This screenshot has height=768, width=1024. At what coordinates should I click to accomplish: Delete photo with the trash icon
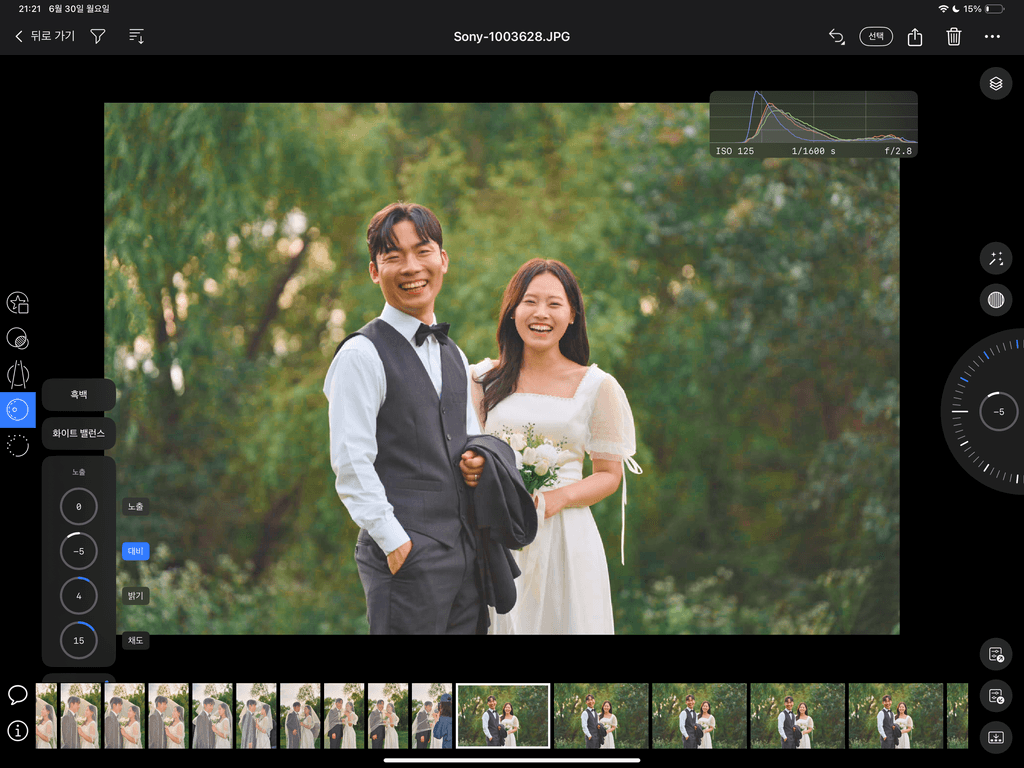(x=953, y=37)
